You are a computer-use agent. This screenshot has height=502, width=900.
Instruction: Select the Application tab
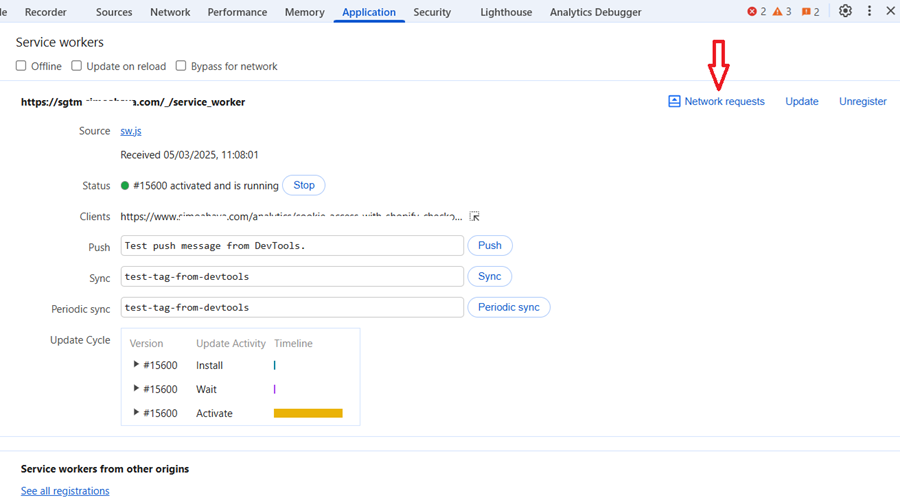coord(368,12)
